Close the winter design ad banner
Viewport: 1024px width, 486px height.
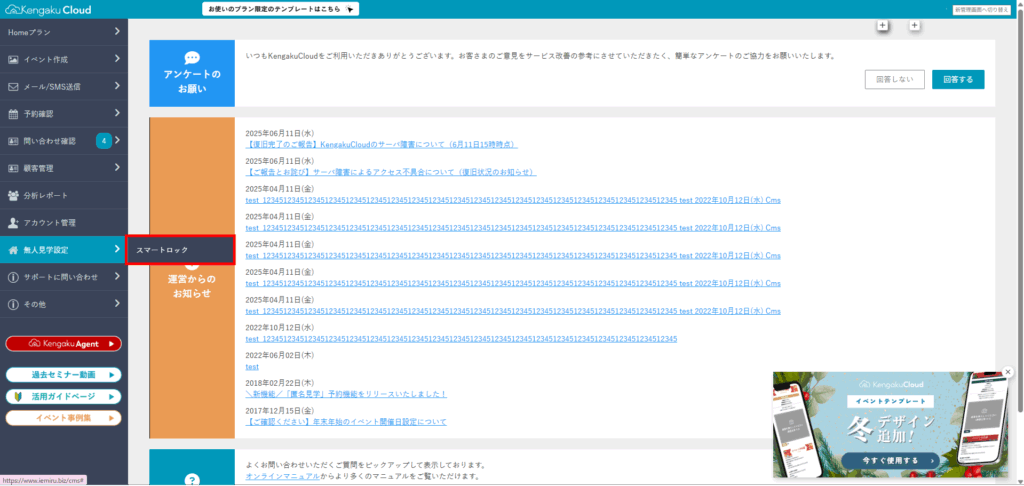pyautogui.click(x=1008, y=371)
